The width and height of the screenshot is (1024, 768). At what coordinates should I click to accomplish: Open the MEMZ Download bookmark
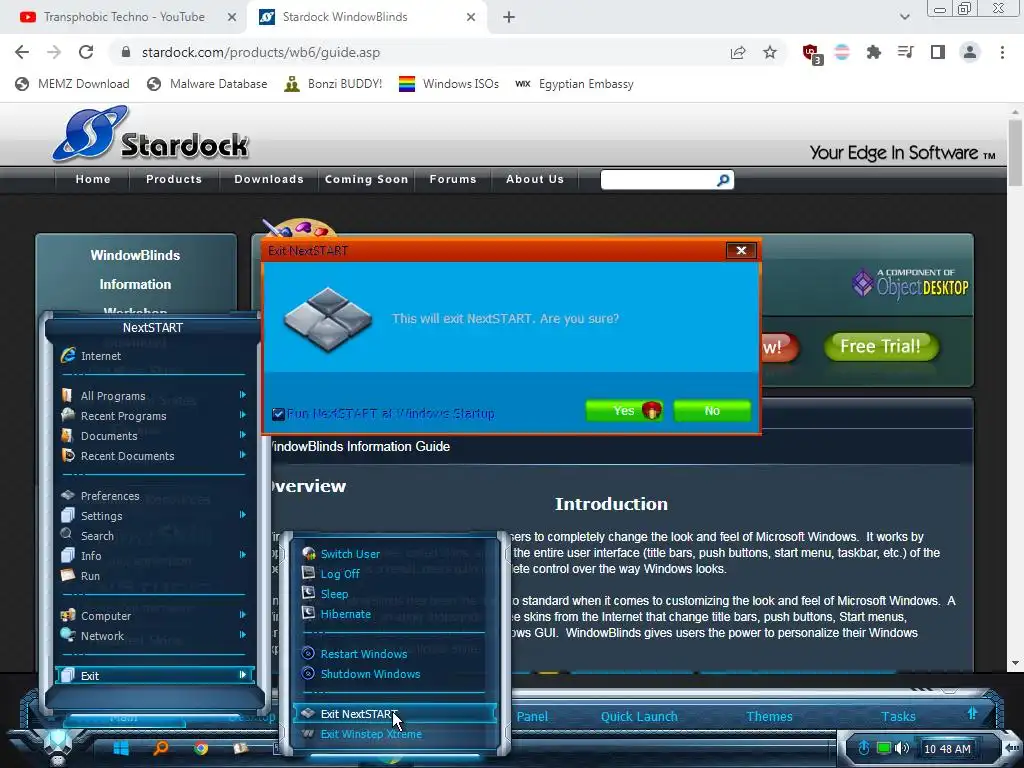pos(72,84)
